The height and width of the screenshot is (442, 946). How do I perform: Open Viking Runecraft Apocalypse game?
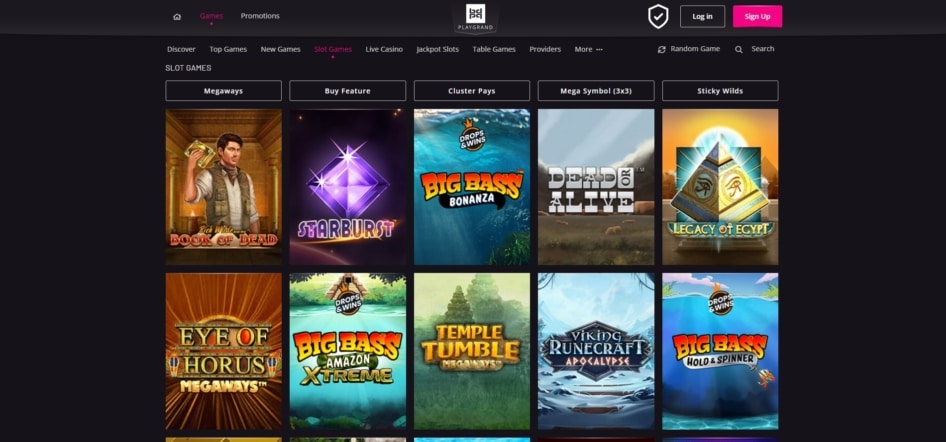pos(596,351)
